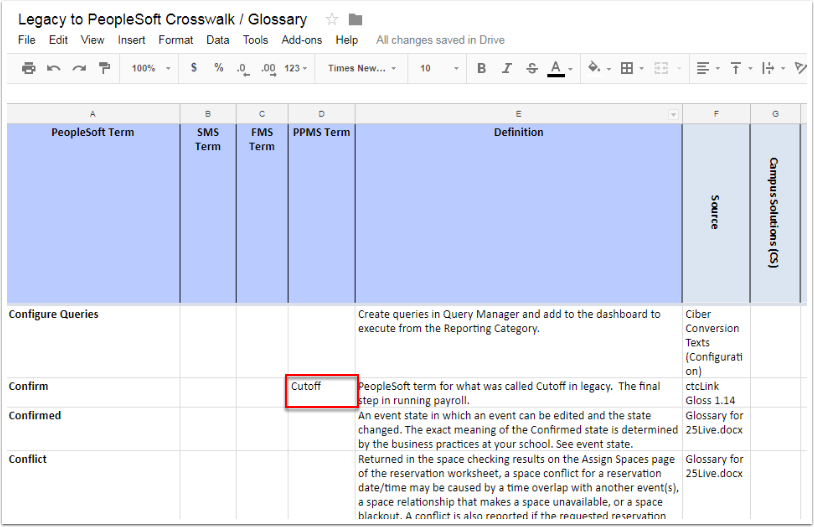The width and height of the screenshot is (814, 527).
Task: Select the Definition header cell
Action: [x=519, y=213]
